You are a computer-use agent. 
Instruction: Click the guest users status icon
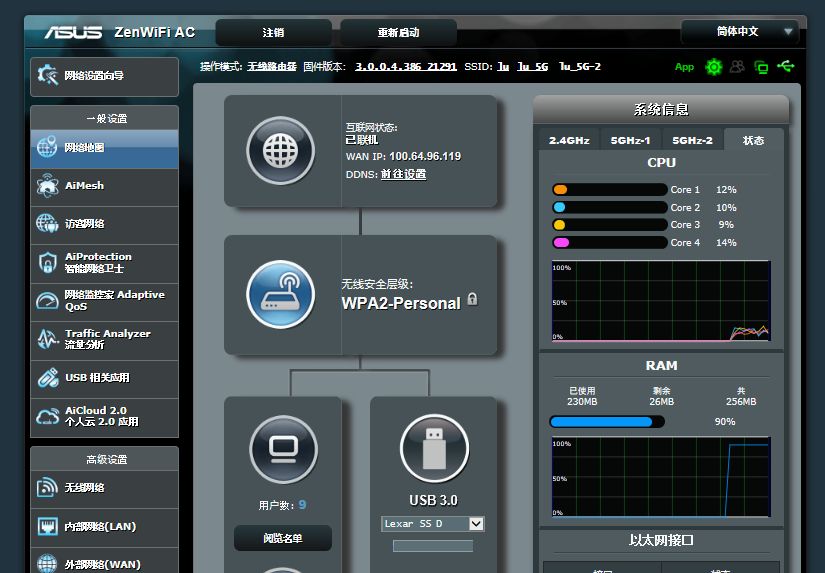point(737,66)
